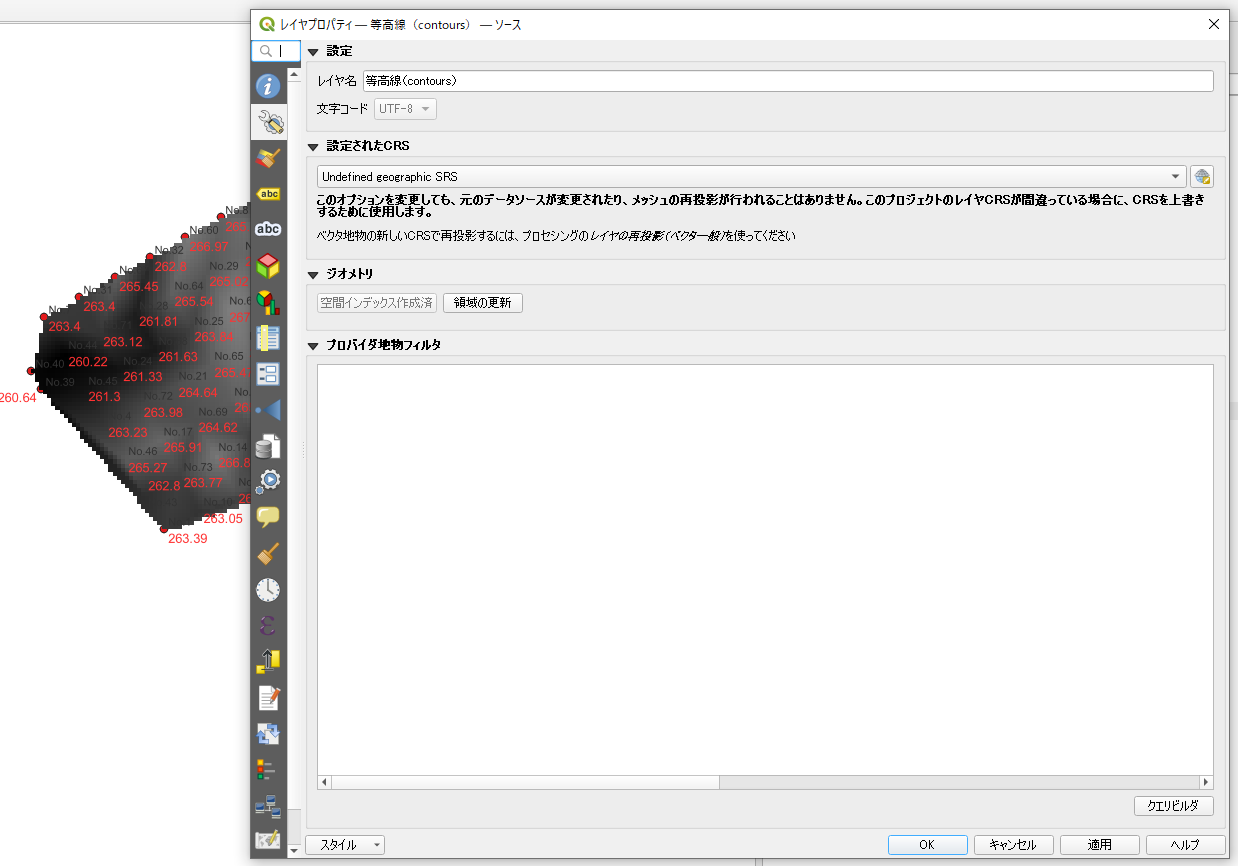Open the Legend page in the sidebar
The height and width of the screenshot is (866, 1238).
(268, 770)
